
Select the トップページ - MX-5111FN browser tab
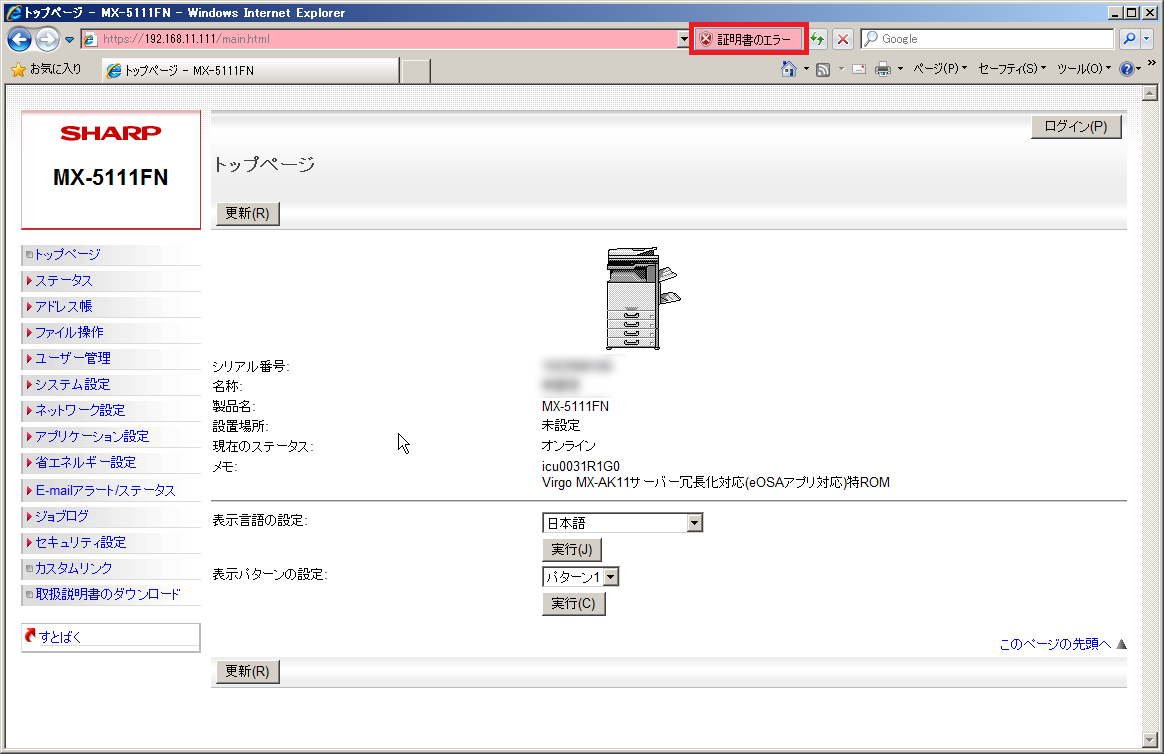pyautogui.click(x=250, y=71)
